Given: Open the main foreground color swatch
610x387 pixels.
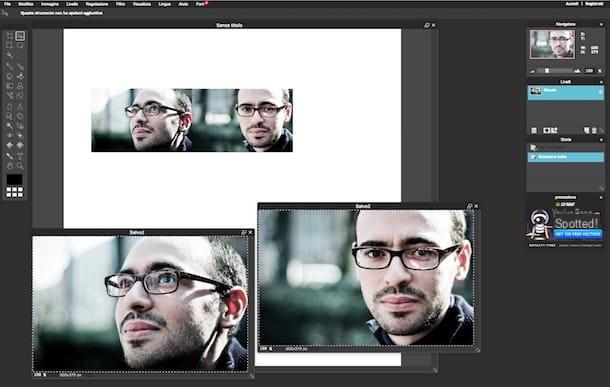Looking at the screenshot, I should point(14,179).
